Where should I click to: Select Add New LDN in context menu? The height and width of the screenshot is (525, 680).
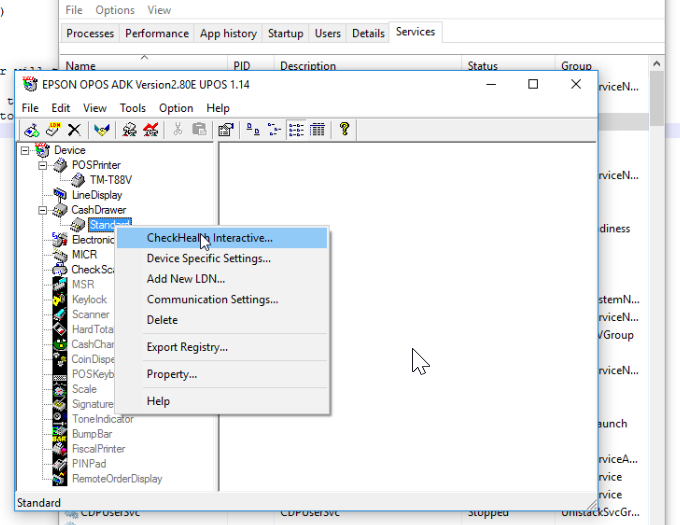[x=222, y=279]
